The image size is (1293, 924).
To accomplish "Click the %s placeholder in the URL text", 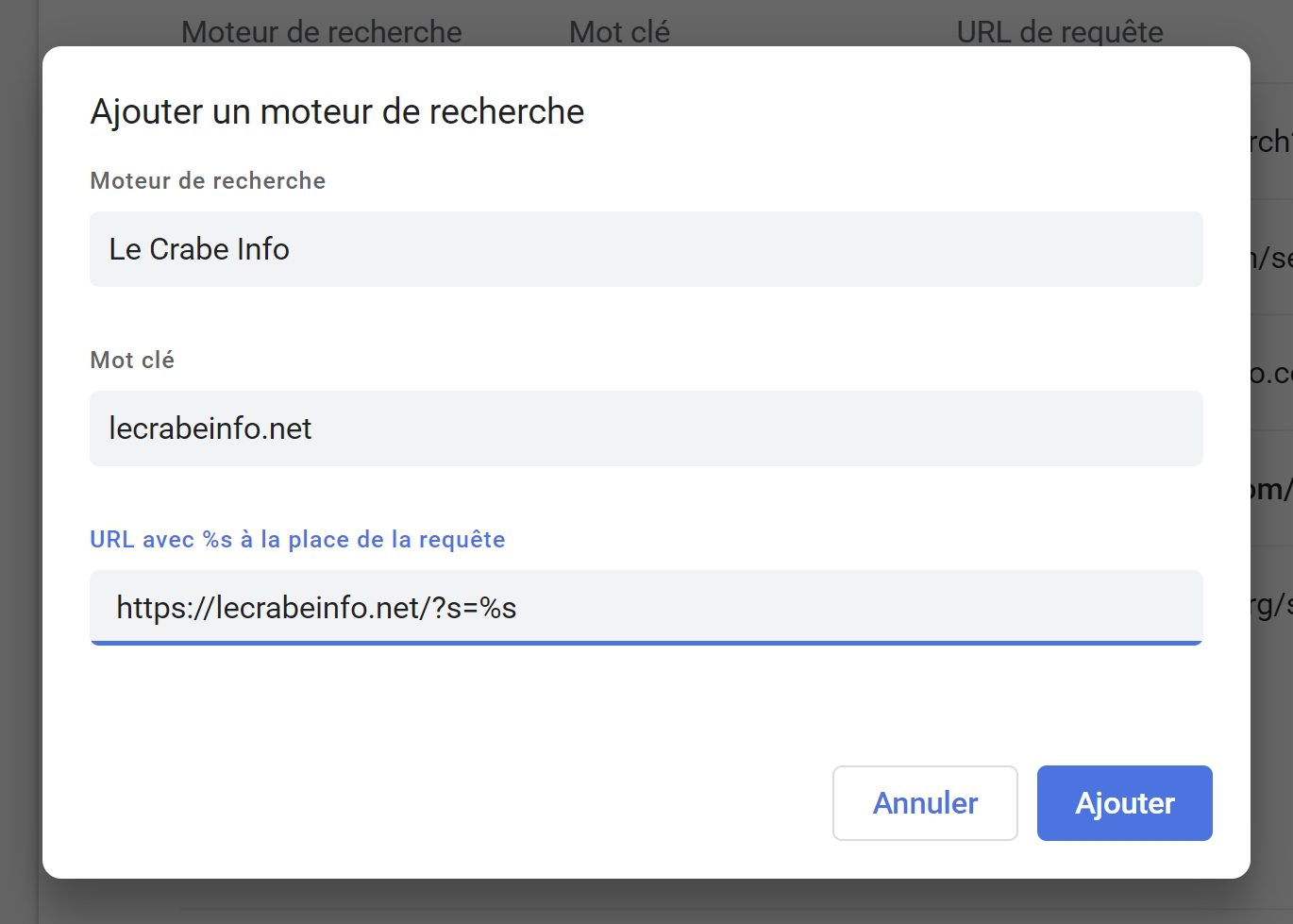I will click(x=498, y=608).
